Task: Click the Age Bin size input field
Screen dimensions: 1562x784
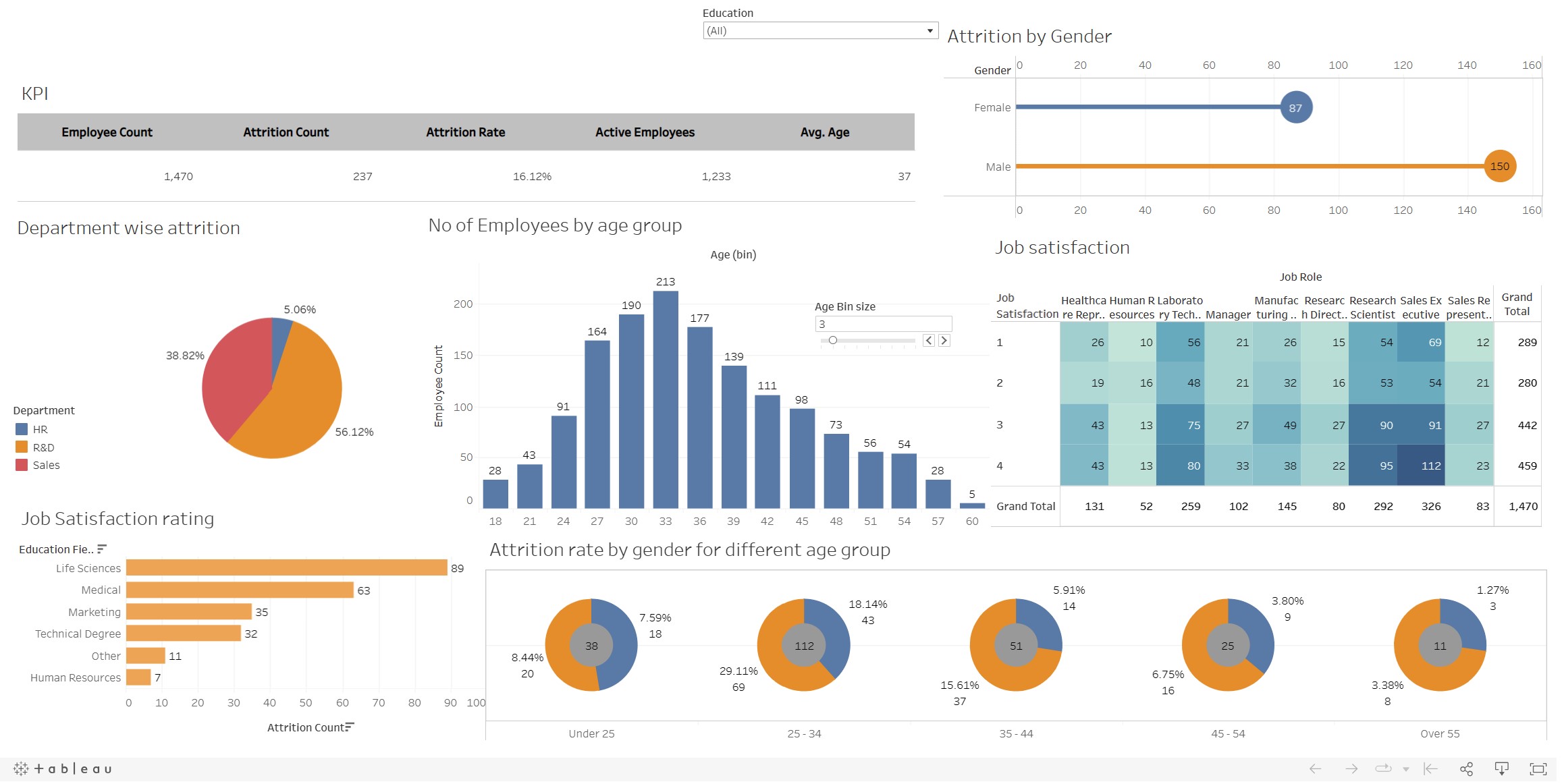Action: 882,324
